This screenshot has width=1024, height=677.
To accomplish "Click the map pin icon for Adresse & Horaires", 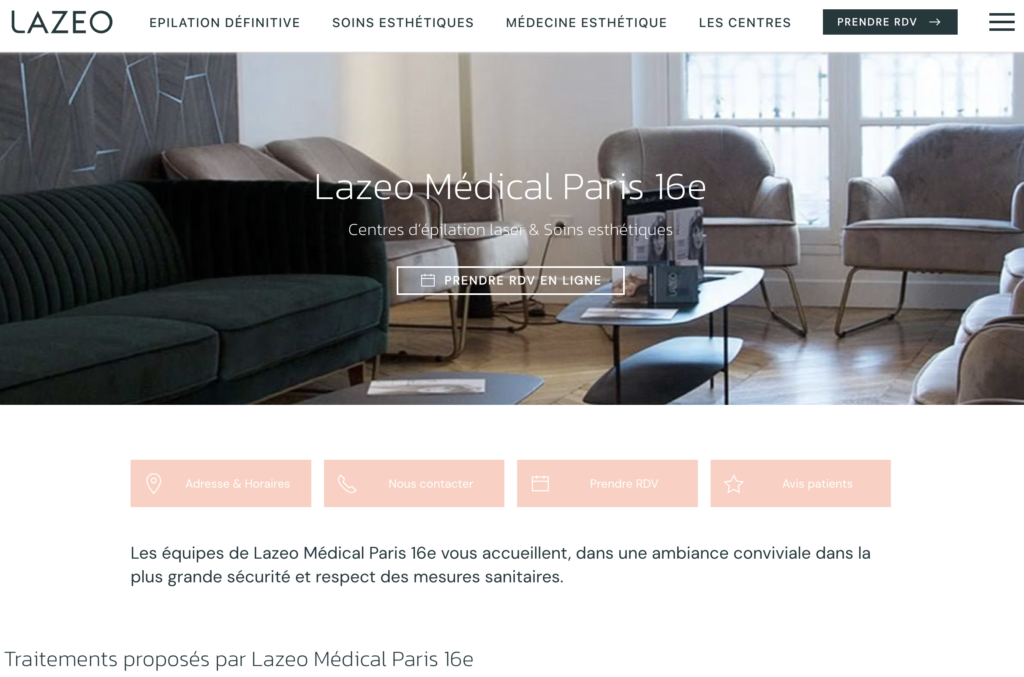I will tap(153, 484).
